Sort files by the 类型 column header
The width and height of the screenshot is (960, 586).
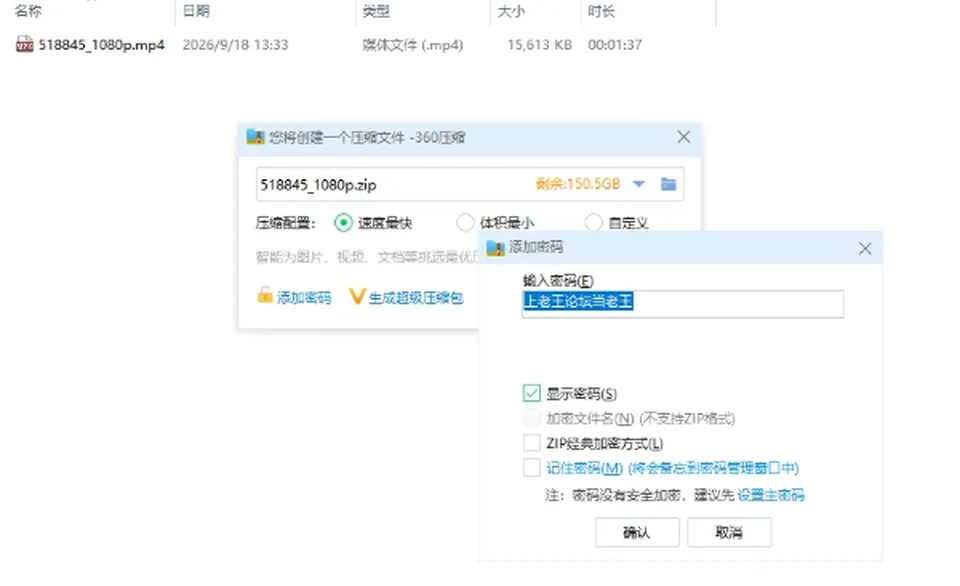(376, 11)
